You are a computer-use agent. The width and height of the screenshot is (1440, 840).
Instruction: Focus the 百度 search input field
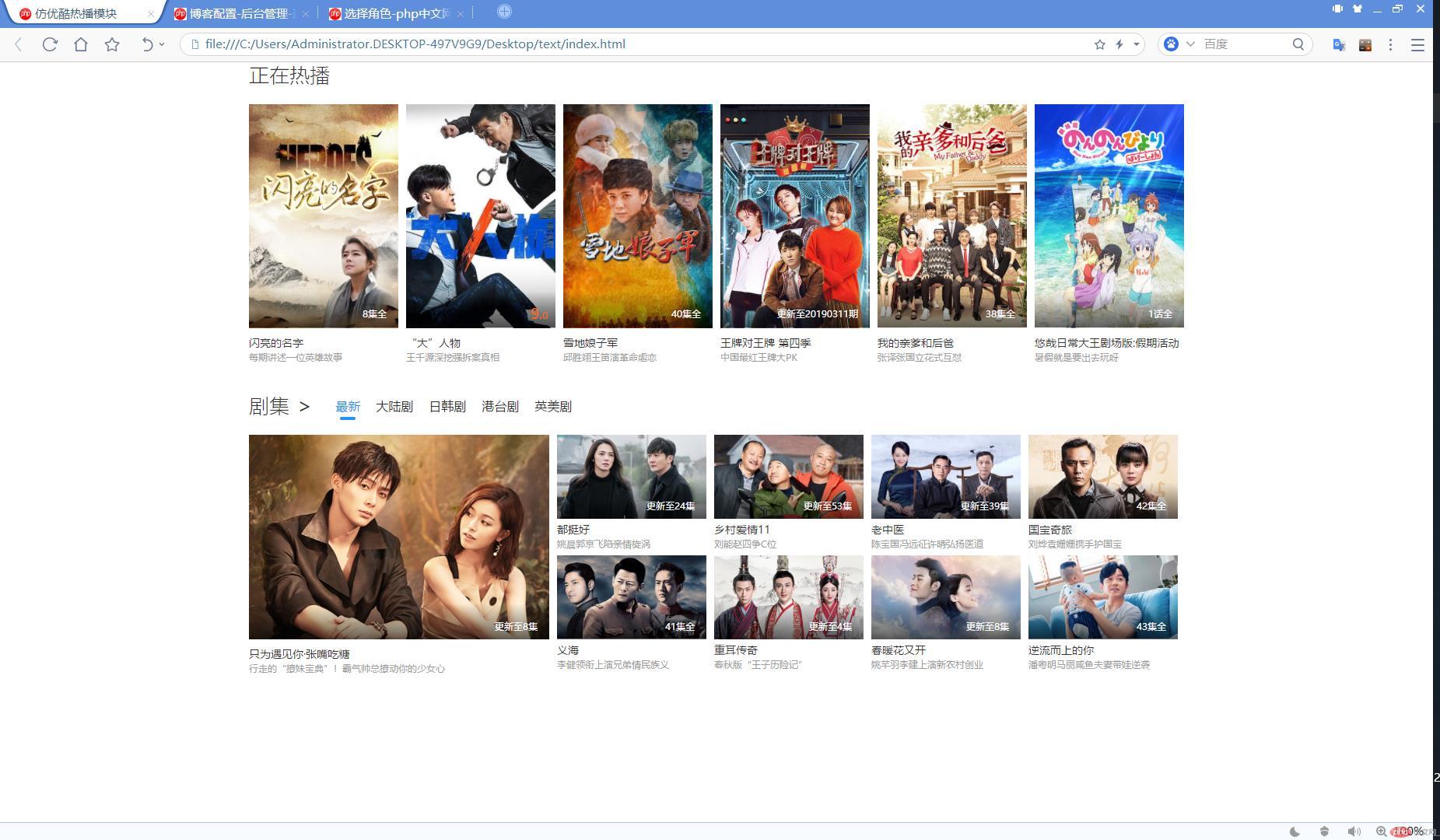pyautogui.click(x=1243, y=44)
